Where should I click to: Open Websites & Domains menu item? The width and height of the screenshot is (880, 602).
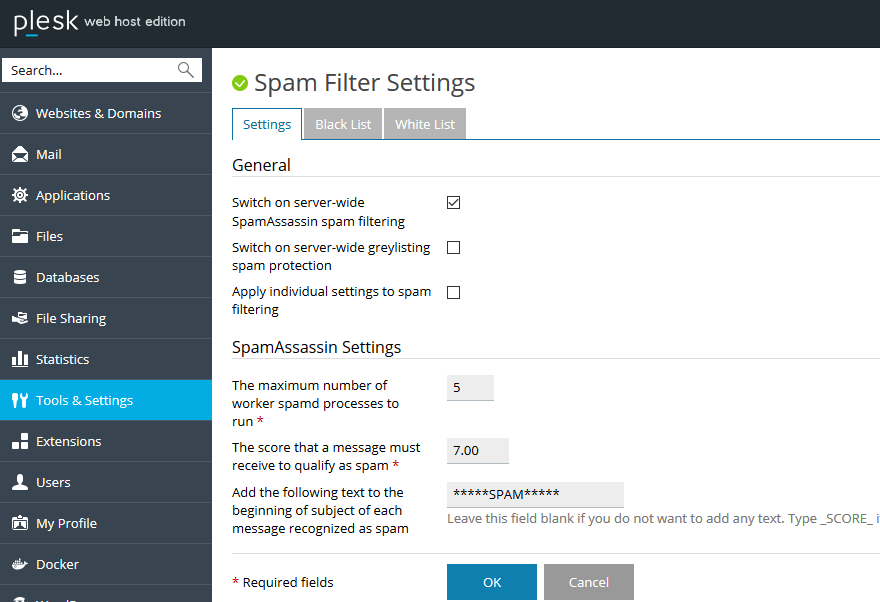106,113
